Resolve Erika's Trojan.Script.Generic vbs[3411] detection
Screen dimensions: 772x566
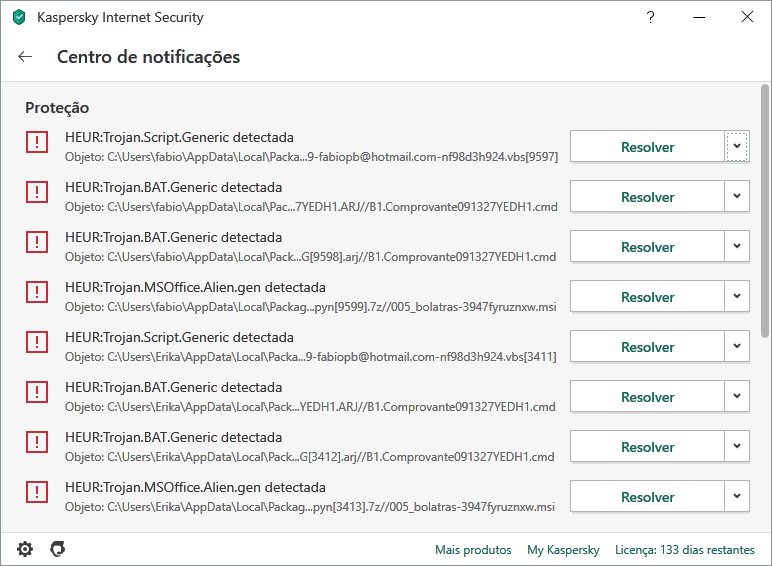(x=647, y=347)
